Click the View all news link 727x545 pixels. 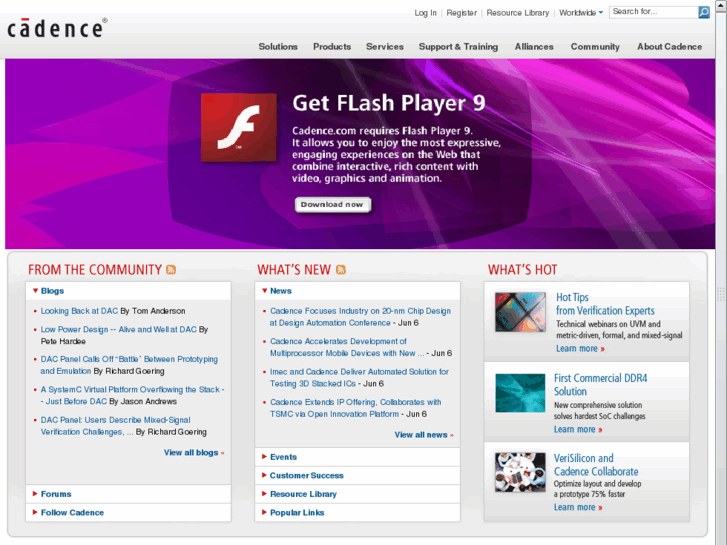point(424,435)
